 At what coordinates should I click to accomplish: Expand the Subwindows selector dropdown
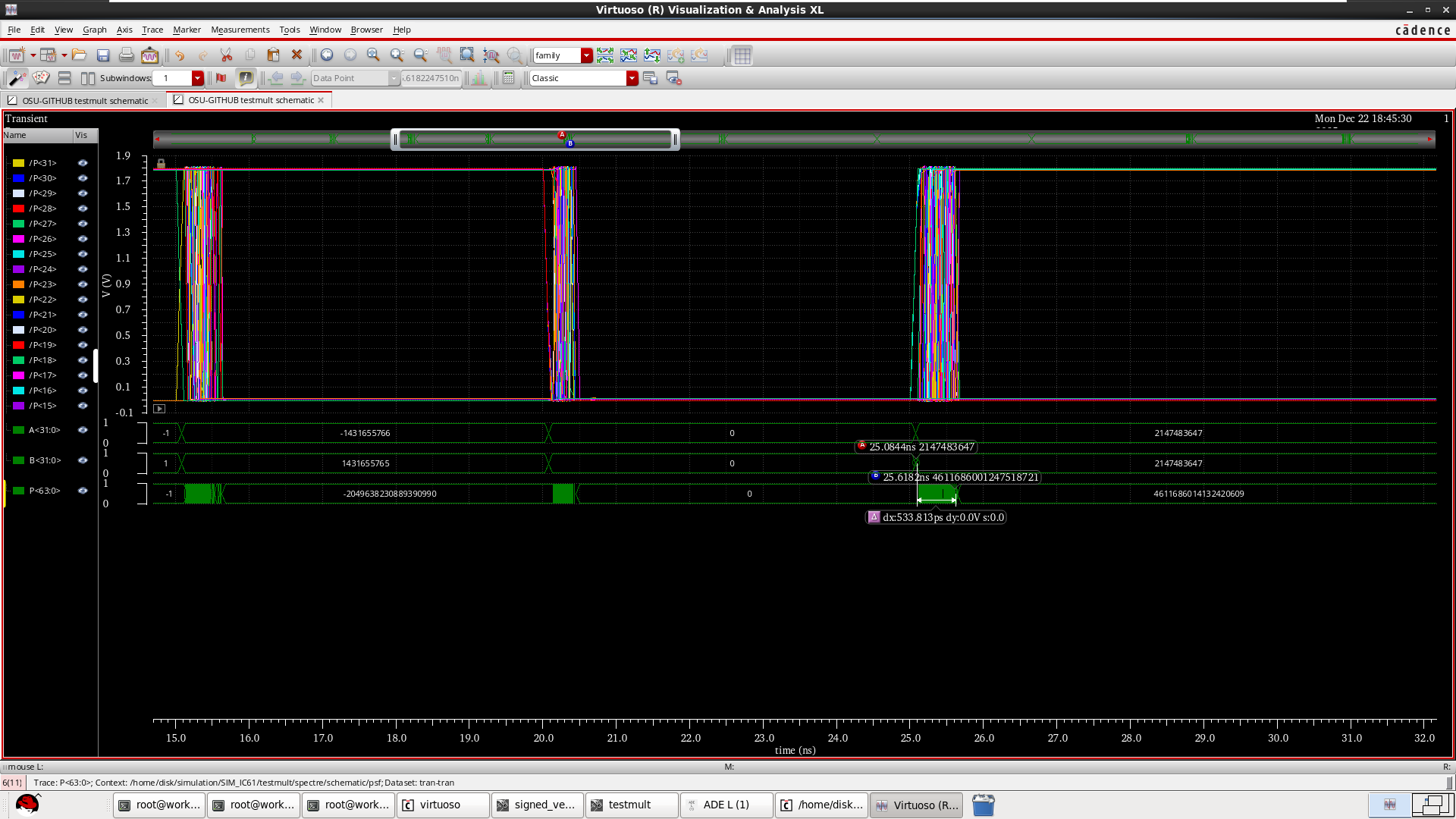coord(198,78)
